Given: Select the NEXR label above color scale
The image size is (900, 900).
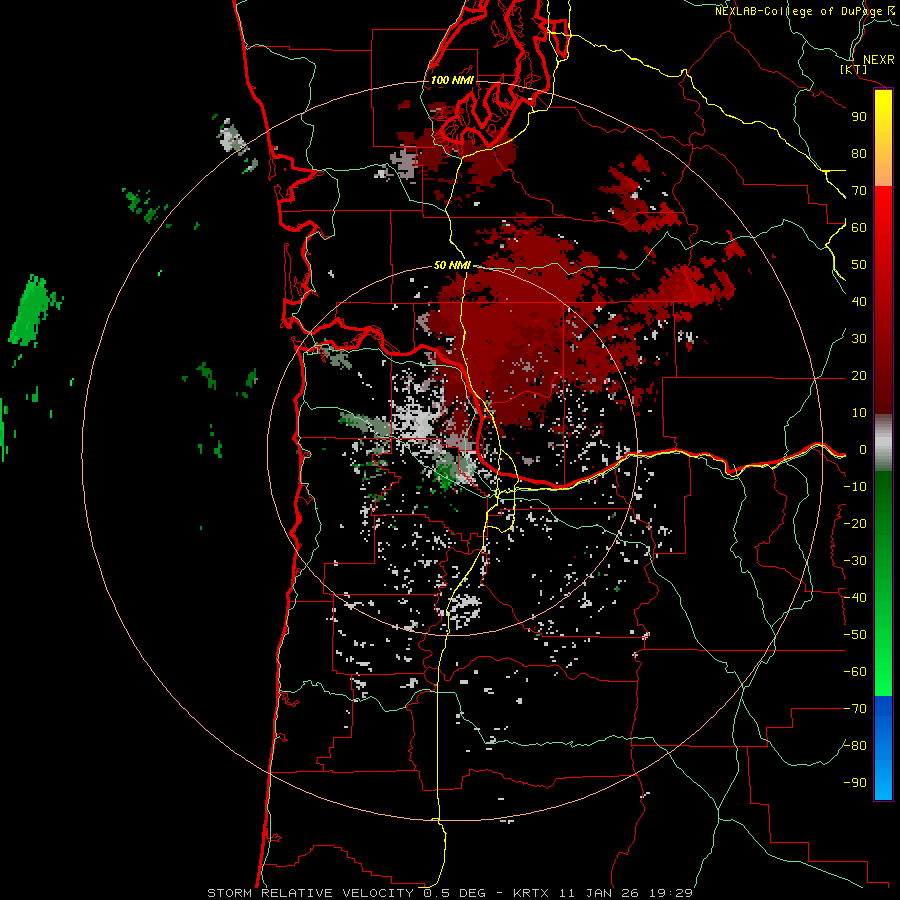Looking at the screenshot, I should [879, 60].
